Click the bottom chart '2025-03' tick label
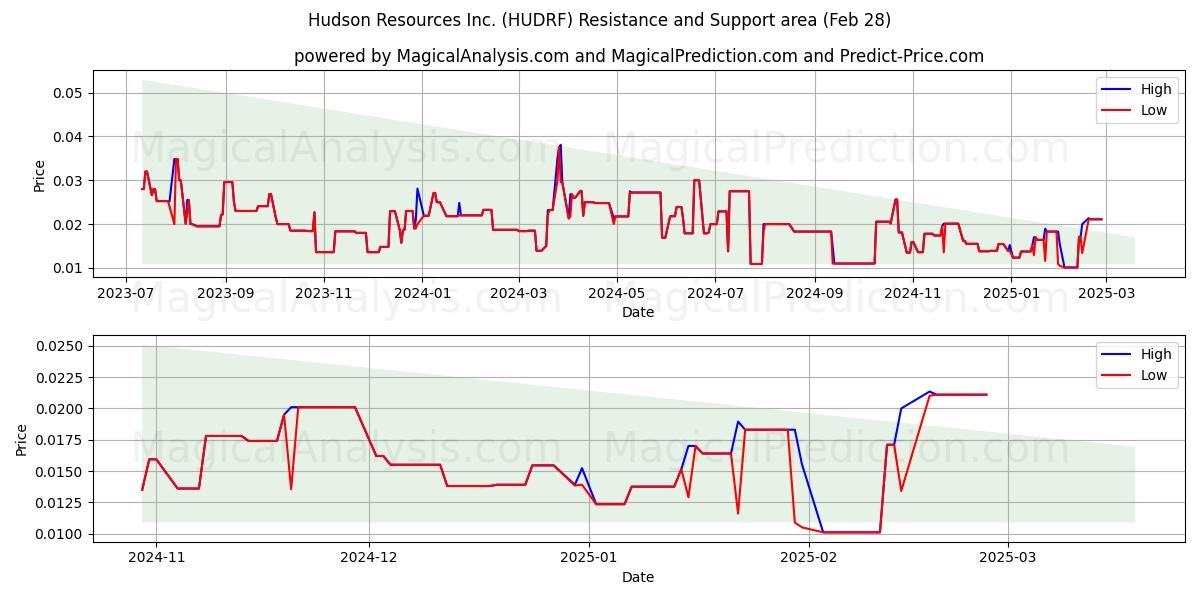The height and width of the screenshot is (600, 1200). (1007, 557)
